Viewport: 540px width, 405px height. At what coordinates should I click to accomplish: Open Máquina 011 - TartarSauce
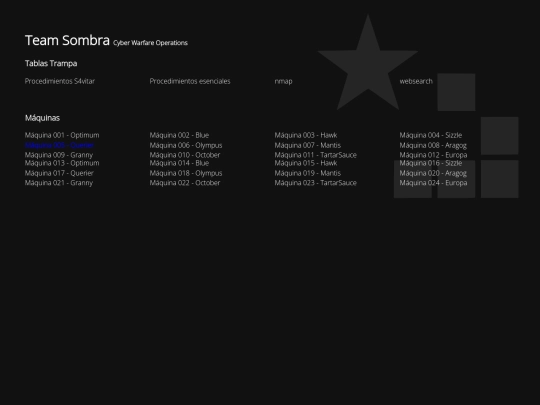tap(315, 155)
